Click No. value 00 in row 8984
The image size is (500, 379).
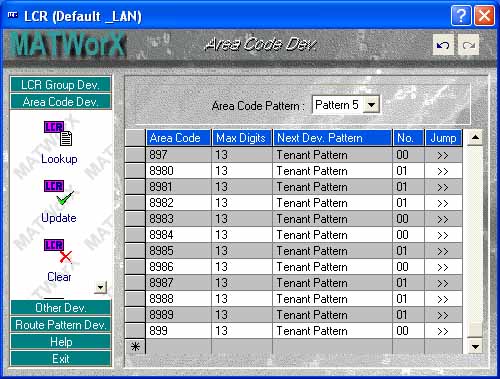click(408, 235)
